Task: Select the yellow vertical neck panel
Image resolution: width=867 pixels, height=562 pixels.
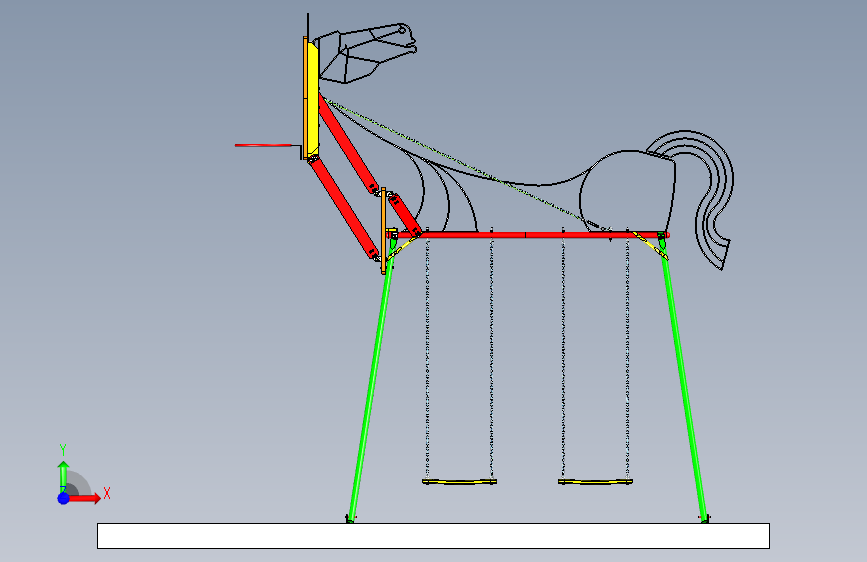Action: [x=312, y=98]
